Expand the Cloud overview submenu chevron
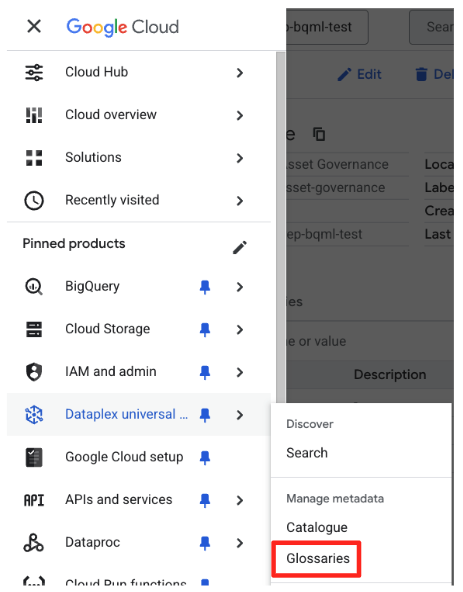 point(240,115)
